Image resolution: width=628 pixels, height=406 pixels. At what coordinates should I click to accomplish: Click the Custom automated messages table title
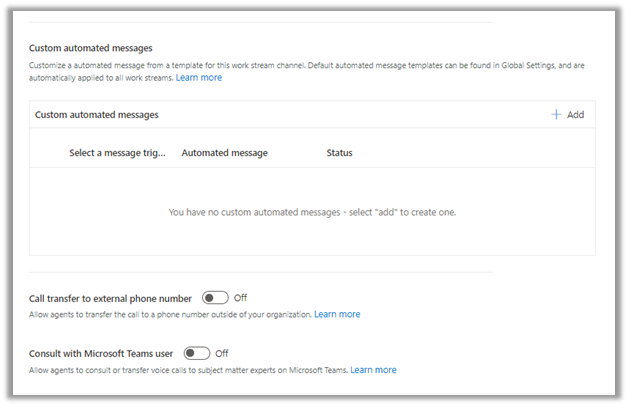[x=97, y=115]
